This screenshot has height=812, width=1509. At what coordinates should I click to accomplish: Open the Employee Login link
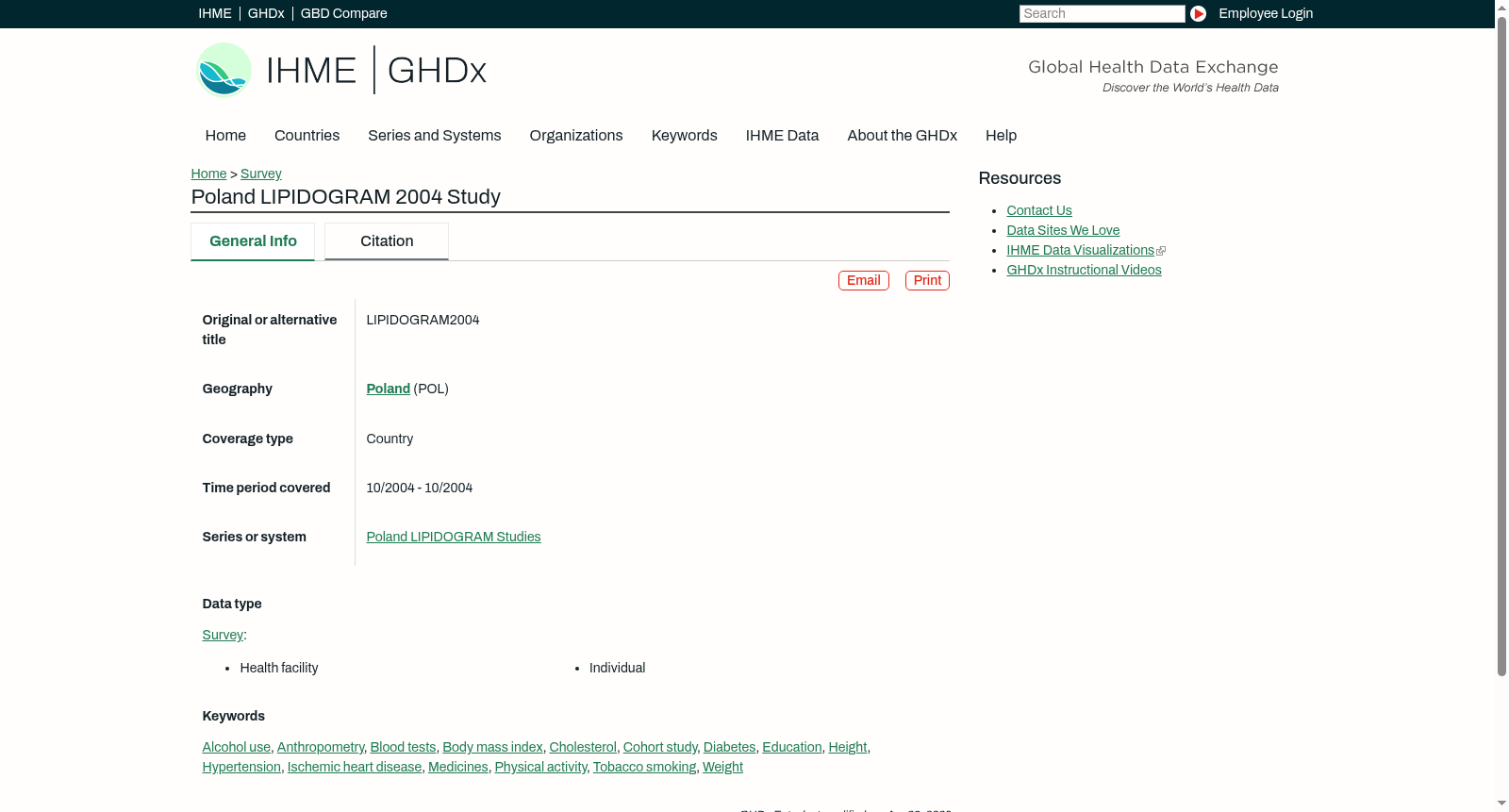(1266, 13)
